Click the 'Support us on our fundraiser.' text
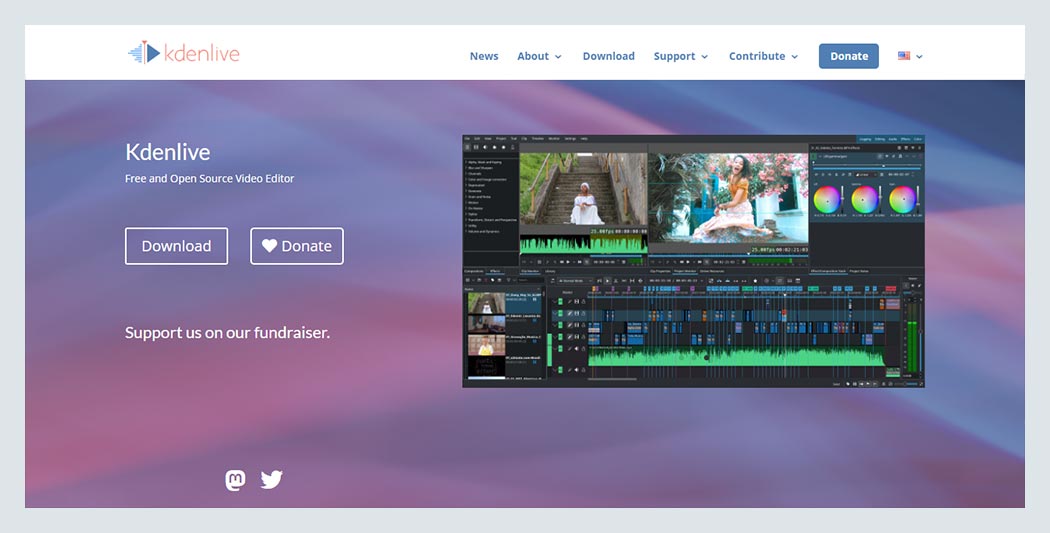This screenshot has width=1050, height=533. (227, 333)
